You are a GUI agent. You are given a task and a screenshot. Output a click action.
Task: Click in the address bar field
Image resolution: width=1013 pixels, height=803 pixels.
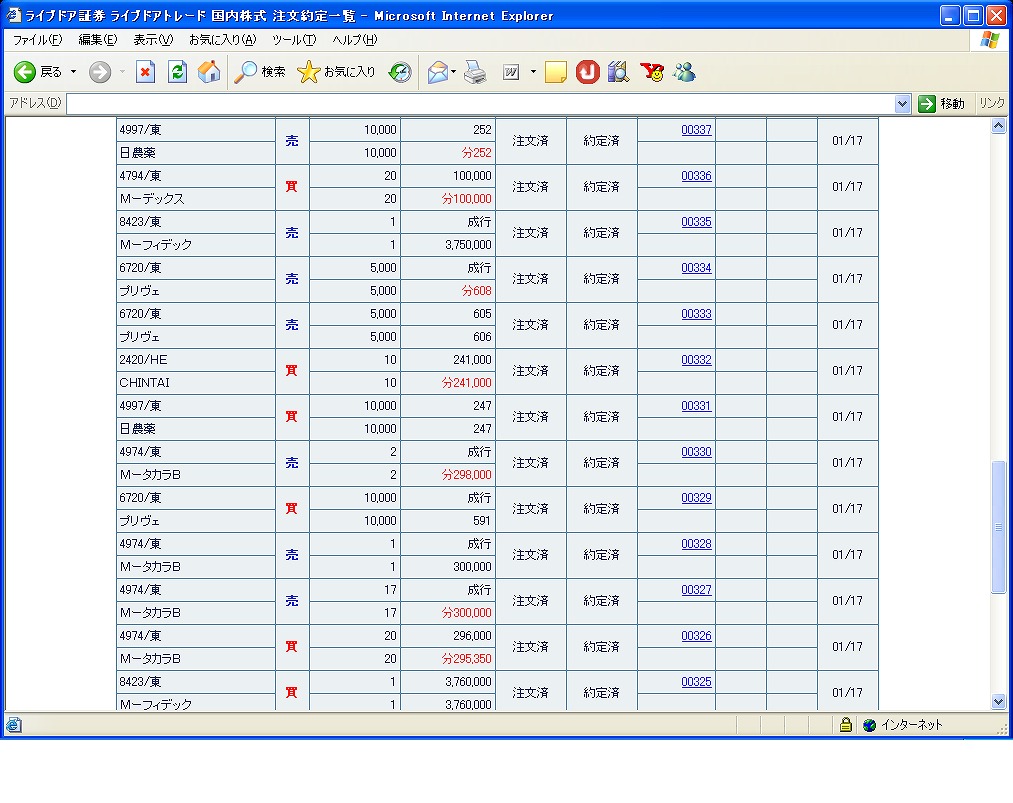click(x=481, y=103)
